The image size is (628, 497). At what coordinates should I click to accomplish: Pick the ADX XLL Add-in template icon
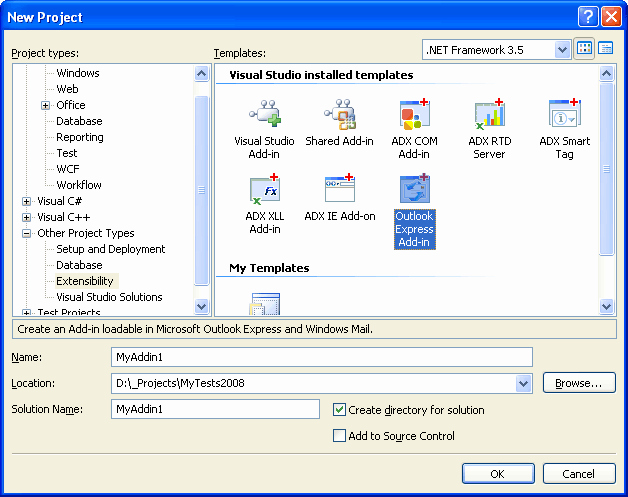[x=264, y=189]
